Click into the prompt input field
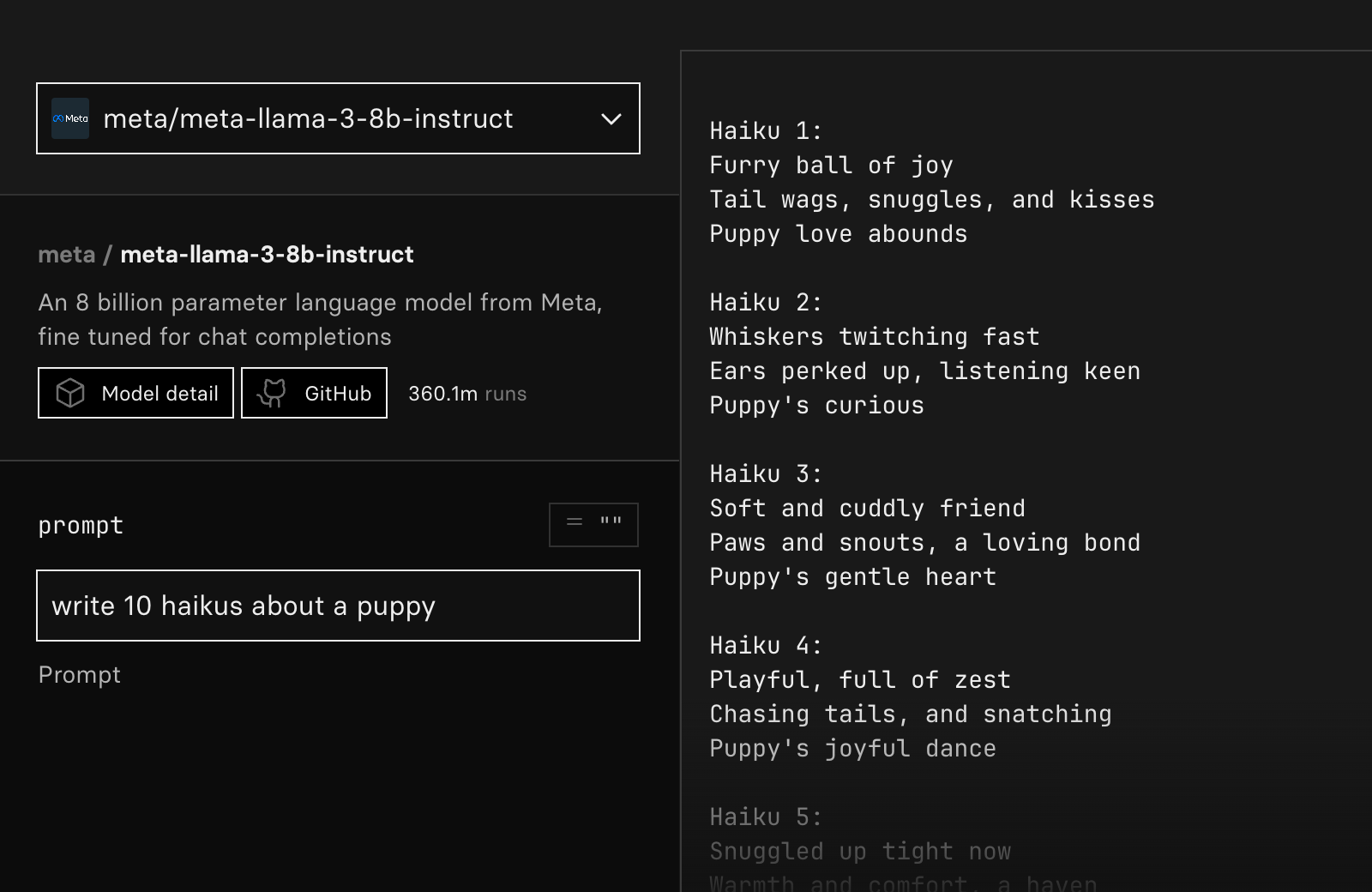 click(338, 606)
